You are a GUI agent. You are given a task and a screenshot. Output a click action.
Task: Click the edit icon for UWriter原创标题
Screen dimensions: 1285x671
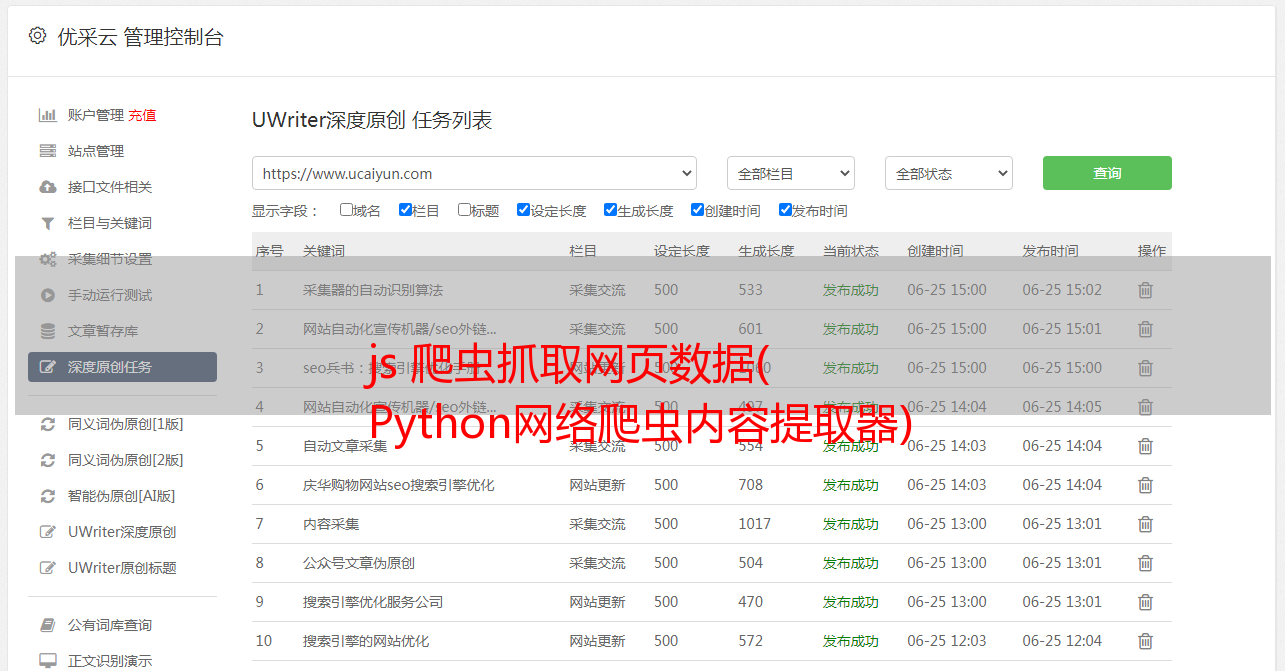(47, 568)
